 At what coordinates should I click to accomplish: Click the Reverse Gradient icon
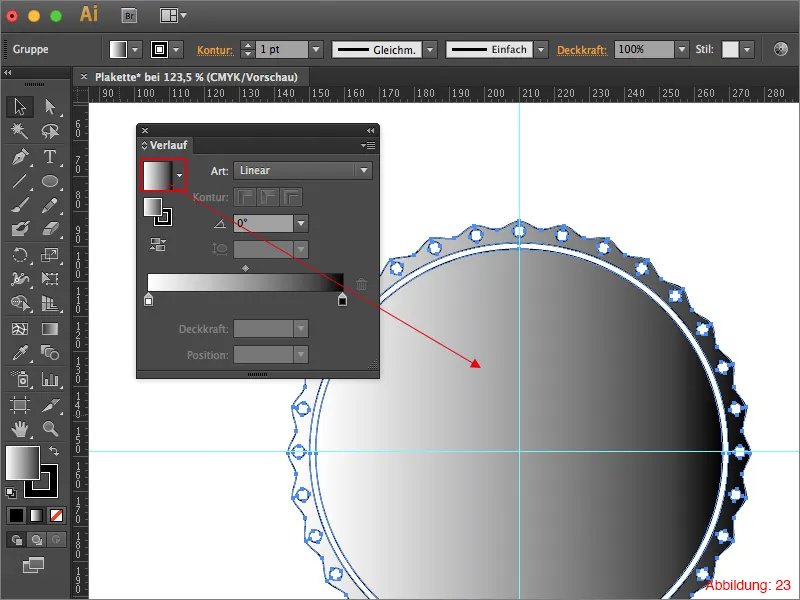tap(158, 244)
